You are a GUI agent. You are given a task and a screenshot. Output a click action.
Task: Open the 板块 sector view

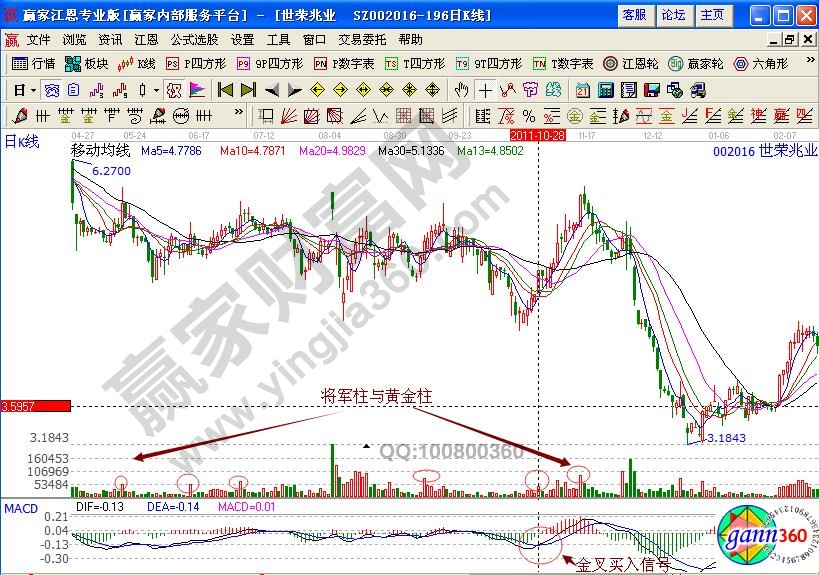[87, 64]
